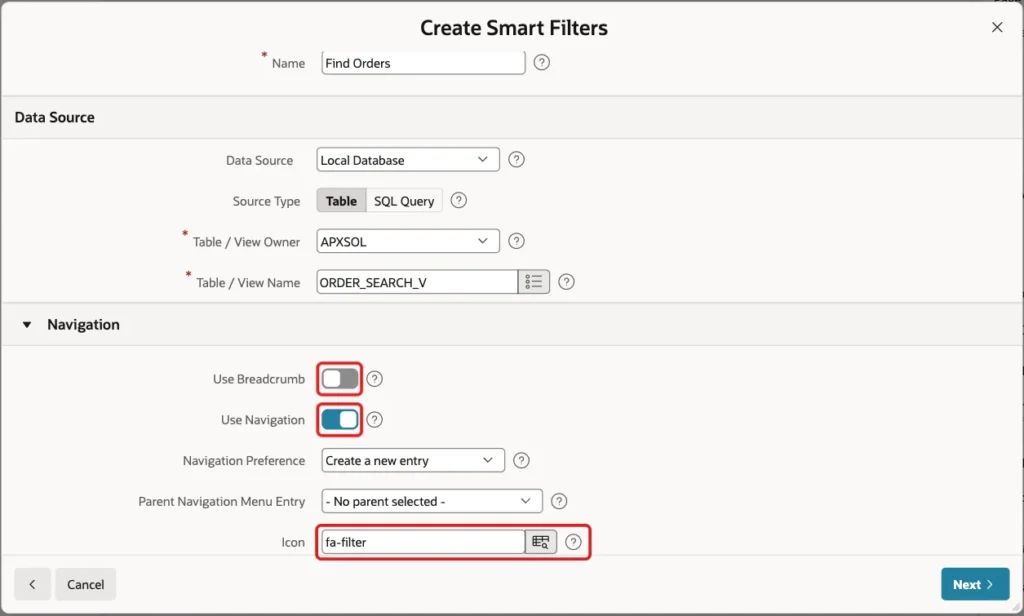1024x616 pixels.
Task: Open help for Parent Navigation Menu Entry
Action: point(559,501)
